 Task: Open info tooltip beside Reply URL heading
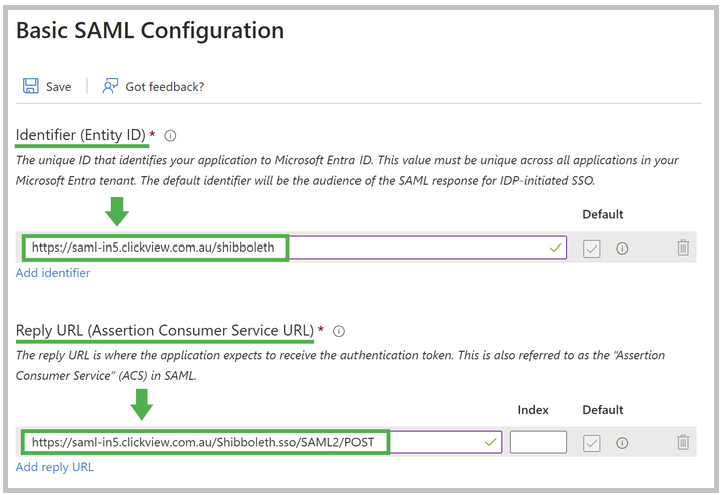[x=339, y=331]
